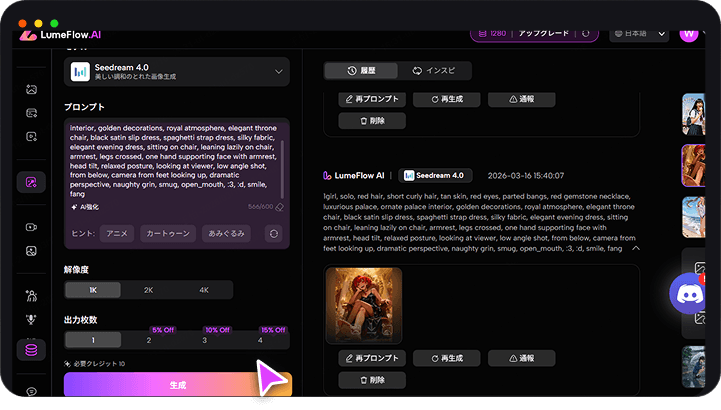The height and width of the screenshot is (410, 721).
Task: Set output count to 3
Action: point(204,340)
